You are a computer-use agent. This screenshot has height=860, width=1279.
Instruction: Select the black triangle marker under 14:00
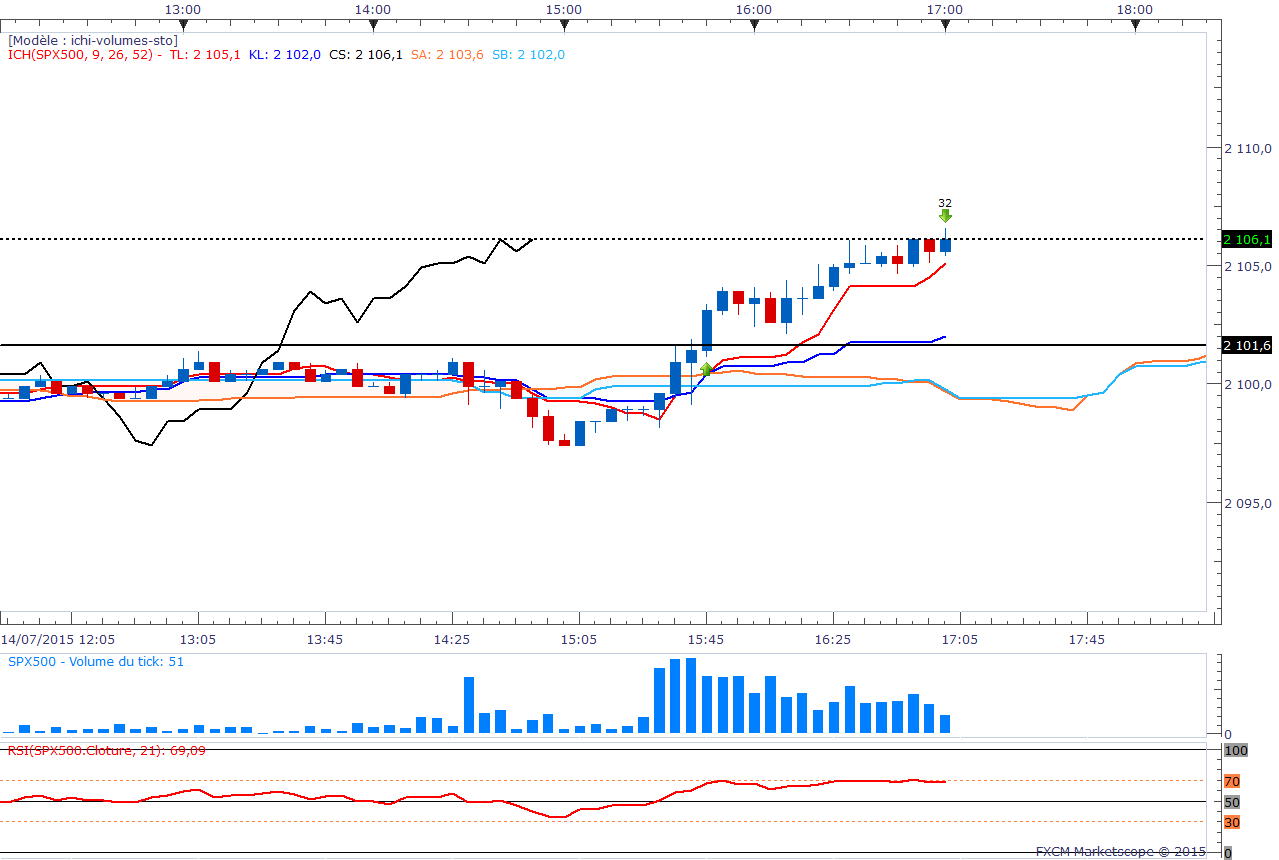tap(373, 25)
